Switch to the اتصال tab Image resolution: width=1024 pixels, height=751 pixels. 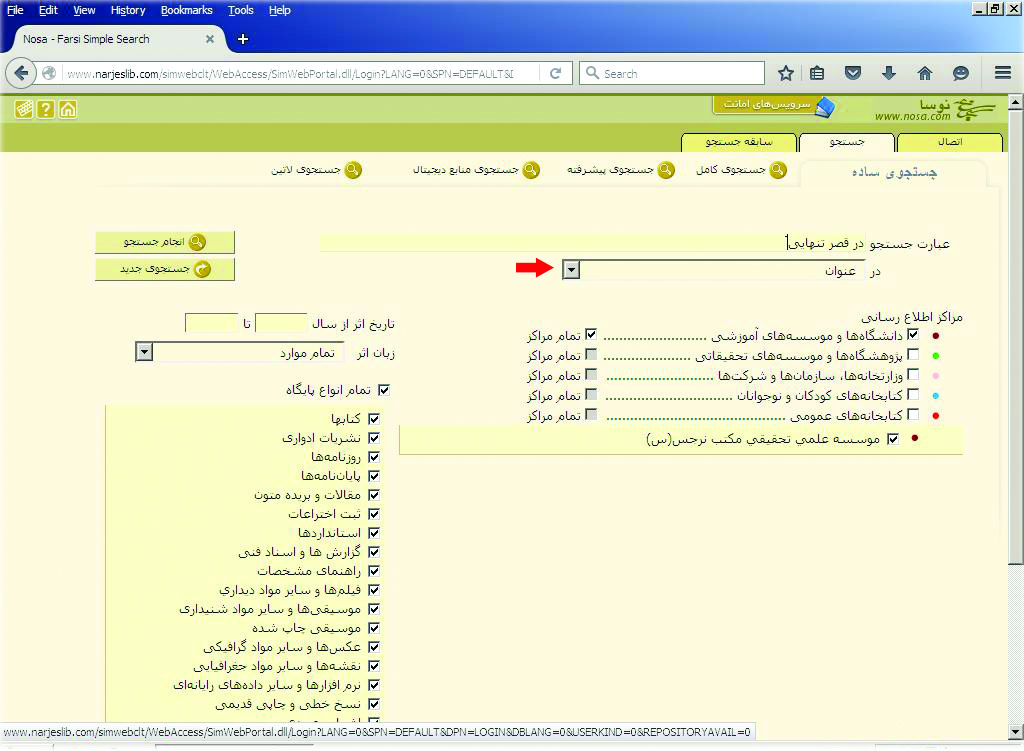950,142
